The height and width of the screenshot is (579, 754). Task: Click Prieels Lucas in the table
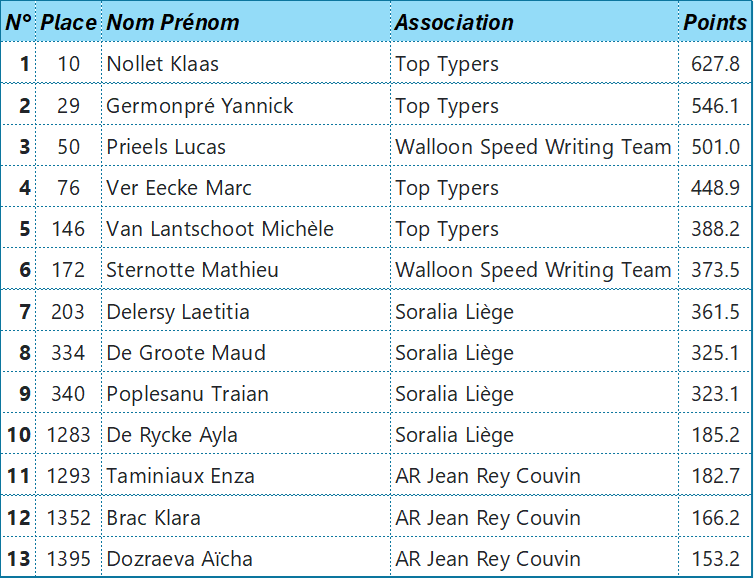coord(166,147)
